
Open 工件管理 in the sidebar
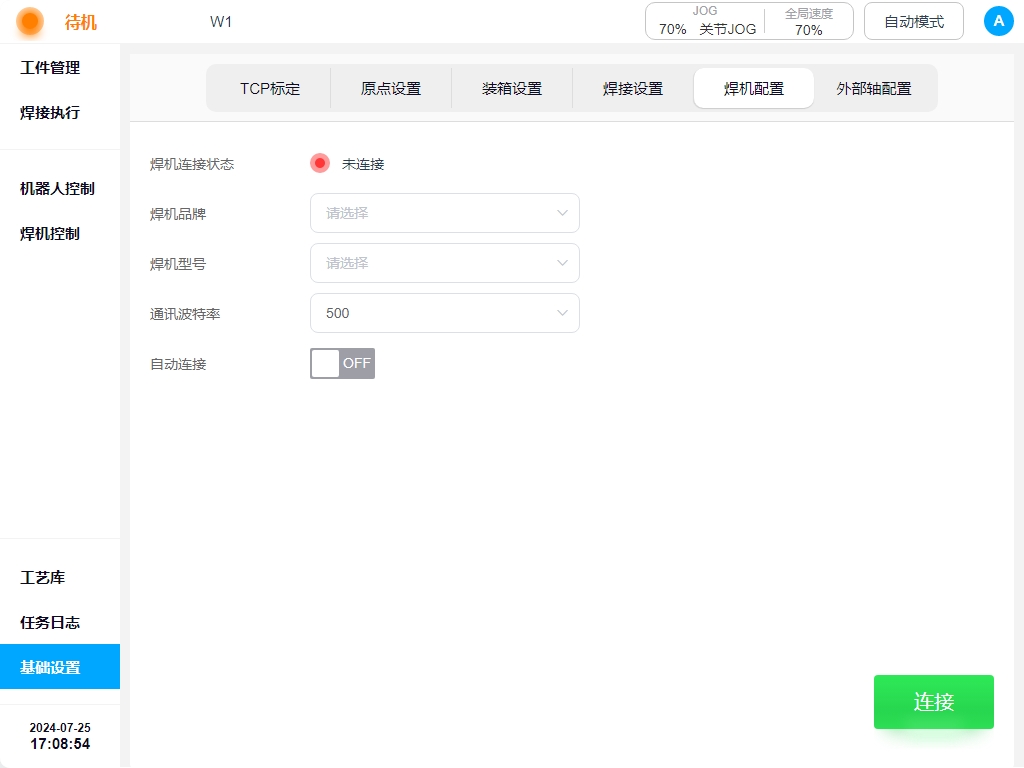coord(50,68)
